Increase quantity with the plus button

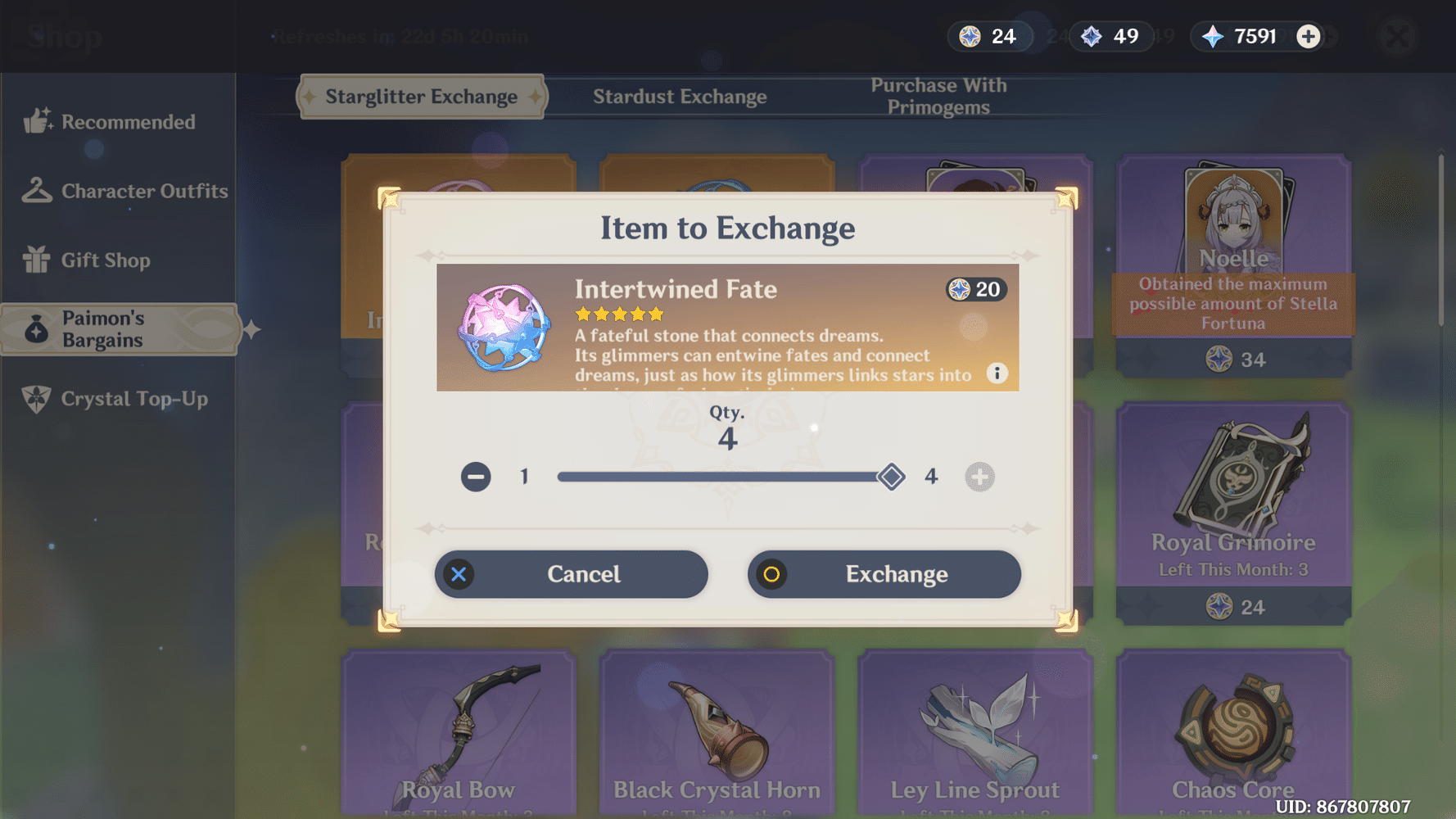(979, 477)
